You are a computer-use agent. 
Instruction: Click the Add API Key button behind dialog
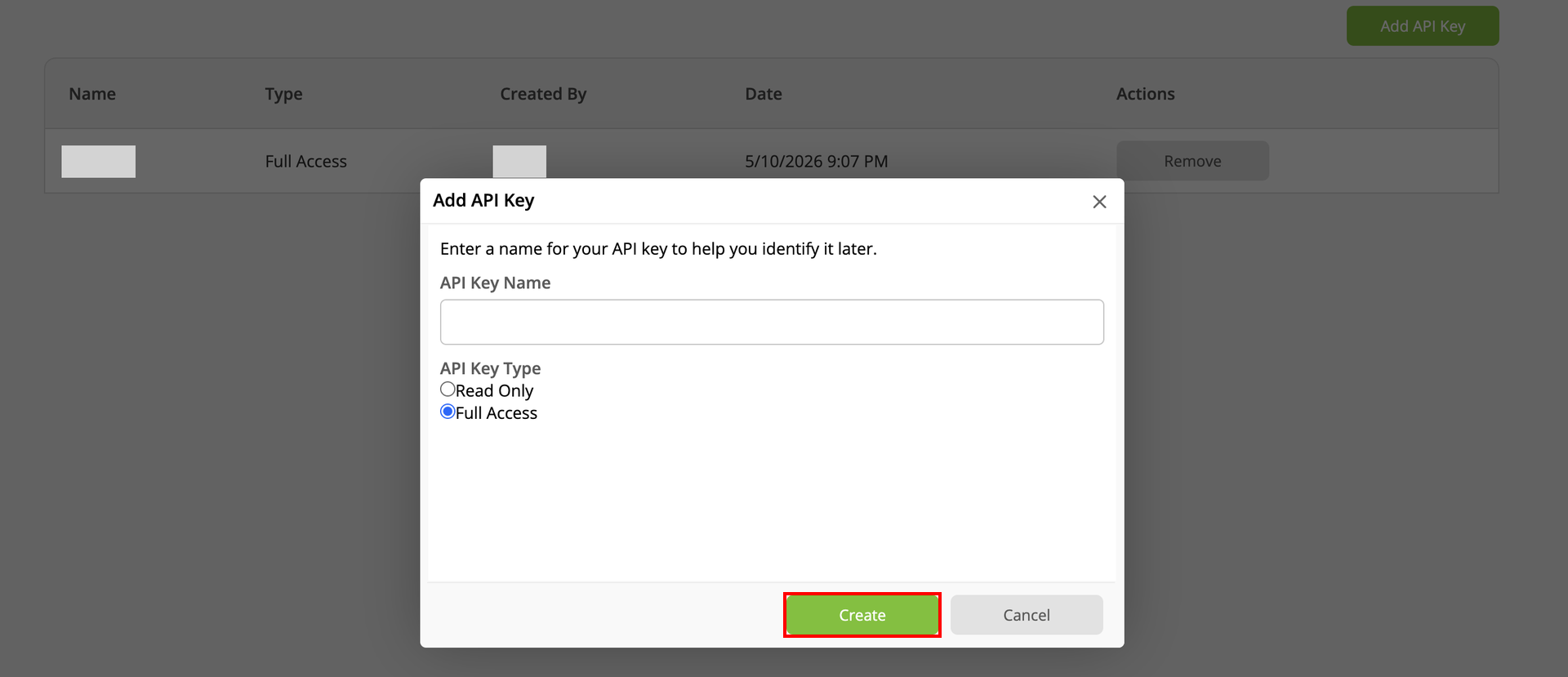click(x=1423, y=26)
